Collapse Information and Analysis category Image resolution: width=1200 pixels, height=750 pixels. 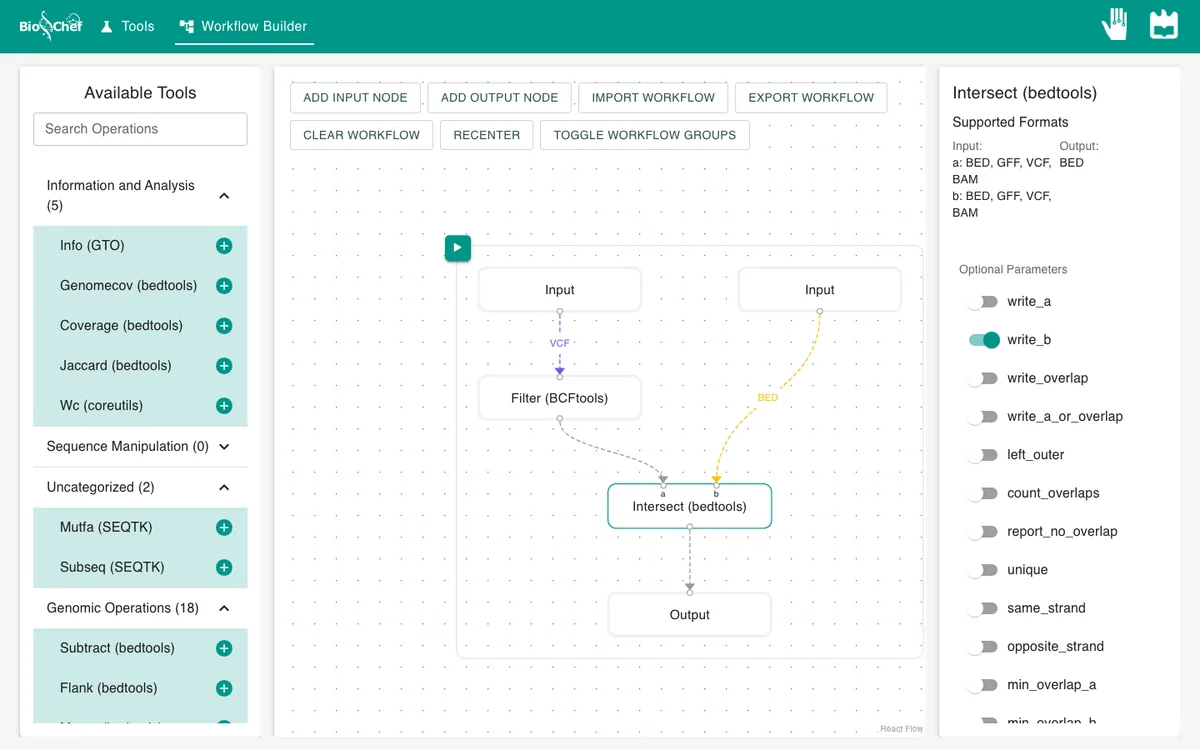point(224,196)
